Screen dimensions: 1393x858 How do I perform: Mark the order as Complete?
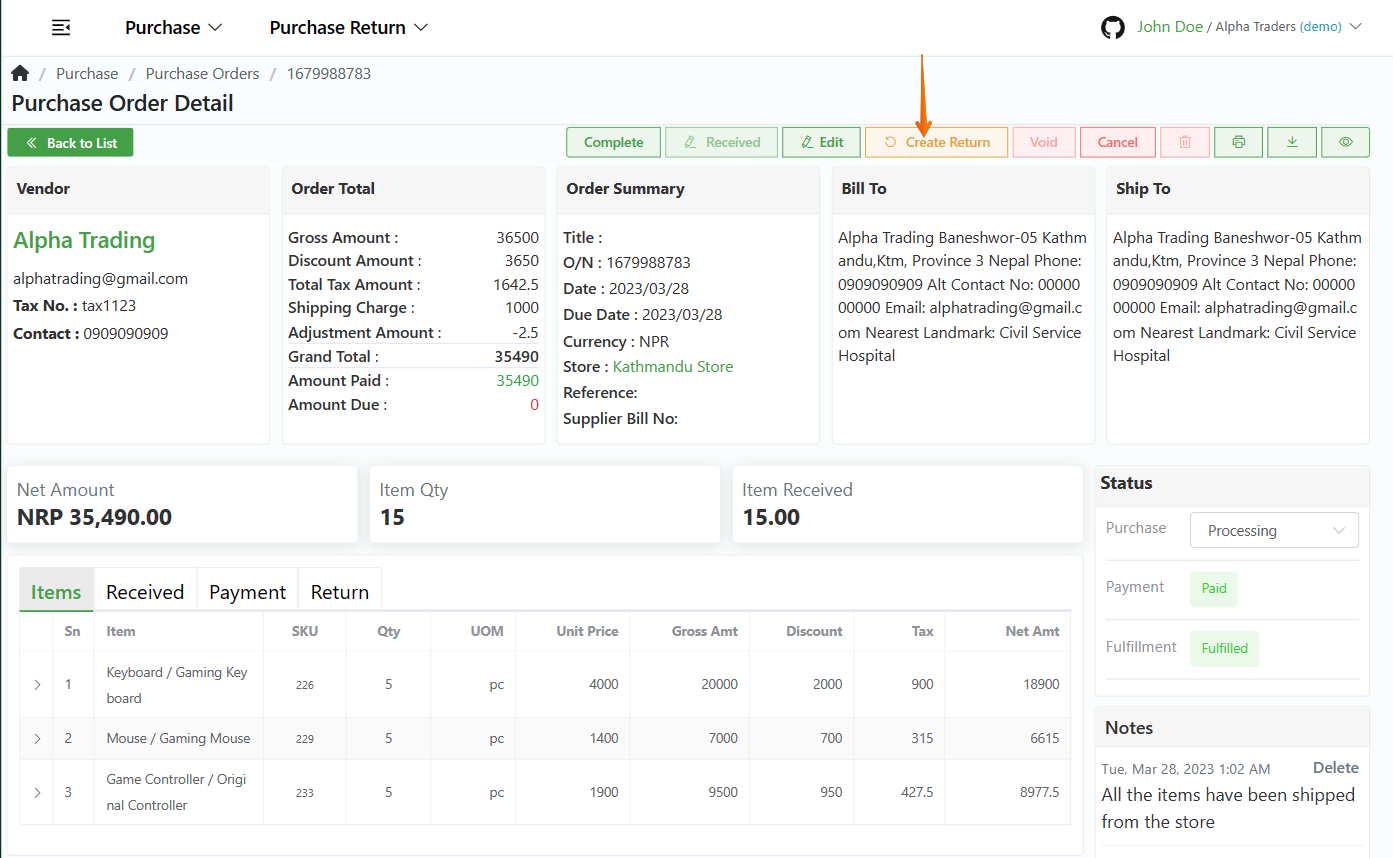(614, 142)
